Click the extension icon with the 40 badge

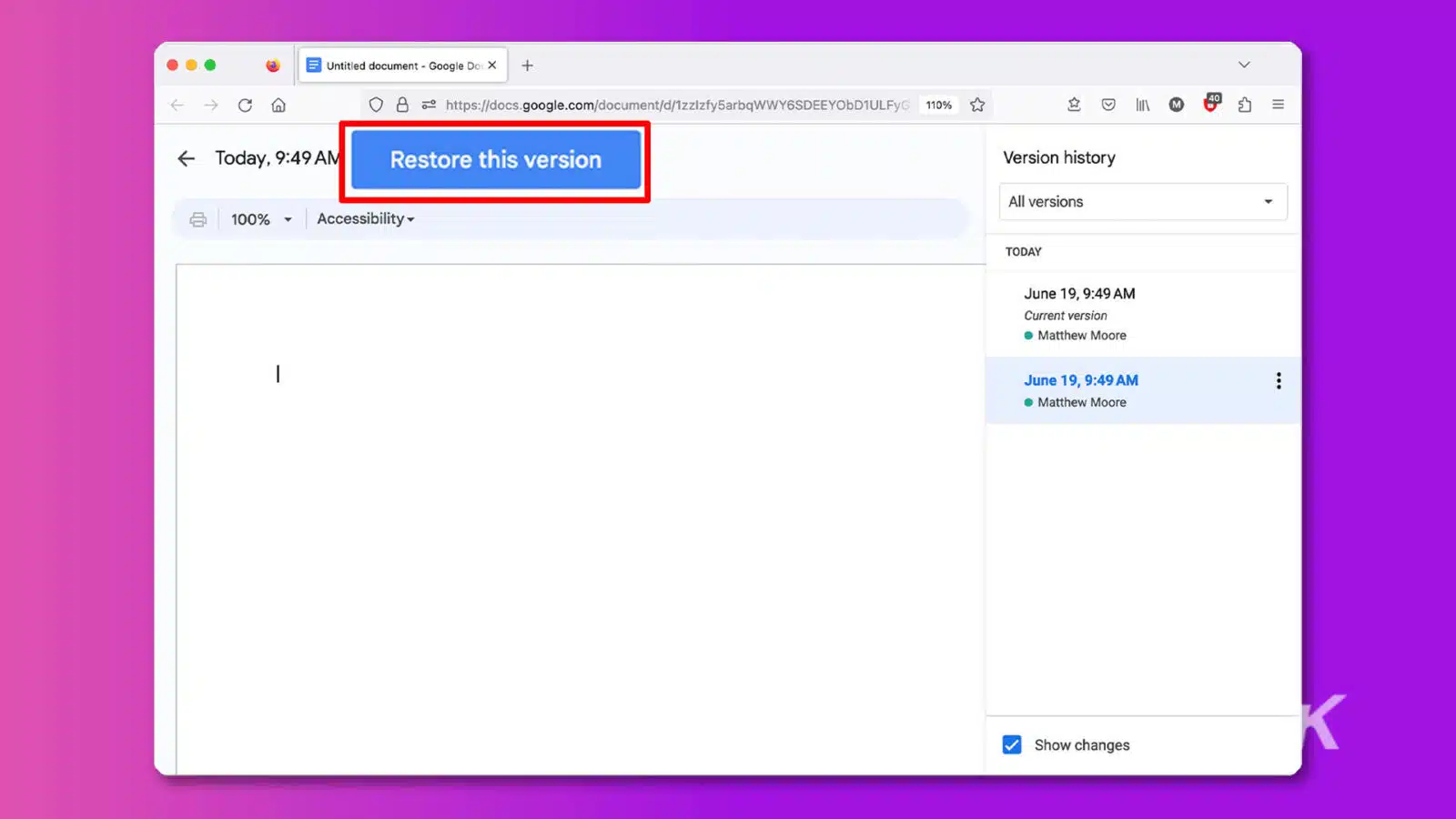coord(1210,105)
